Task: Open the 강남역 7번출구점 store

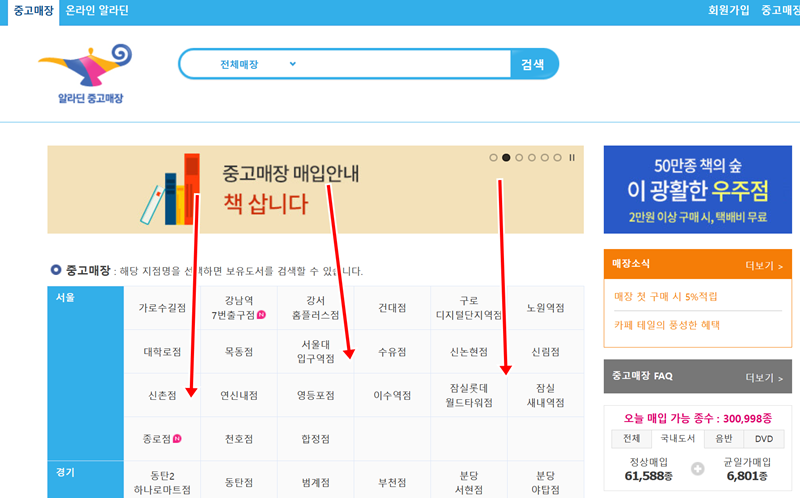Action: point(239,308)
